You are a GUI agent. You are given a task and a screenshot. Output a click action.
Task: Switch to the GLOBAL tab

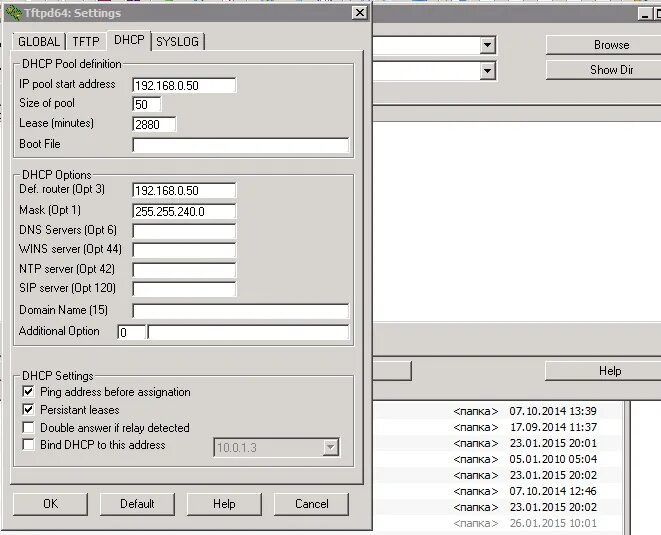[x=39, y=42]
